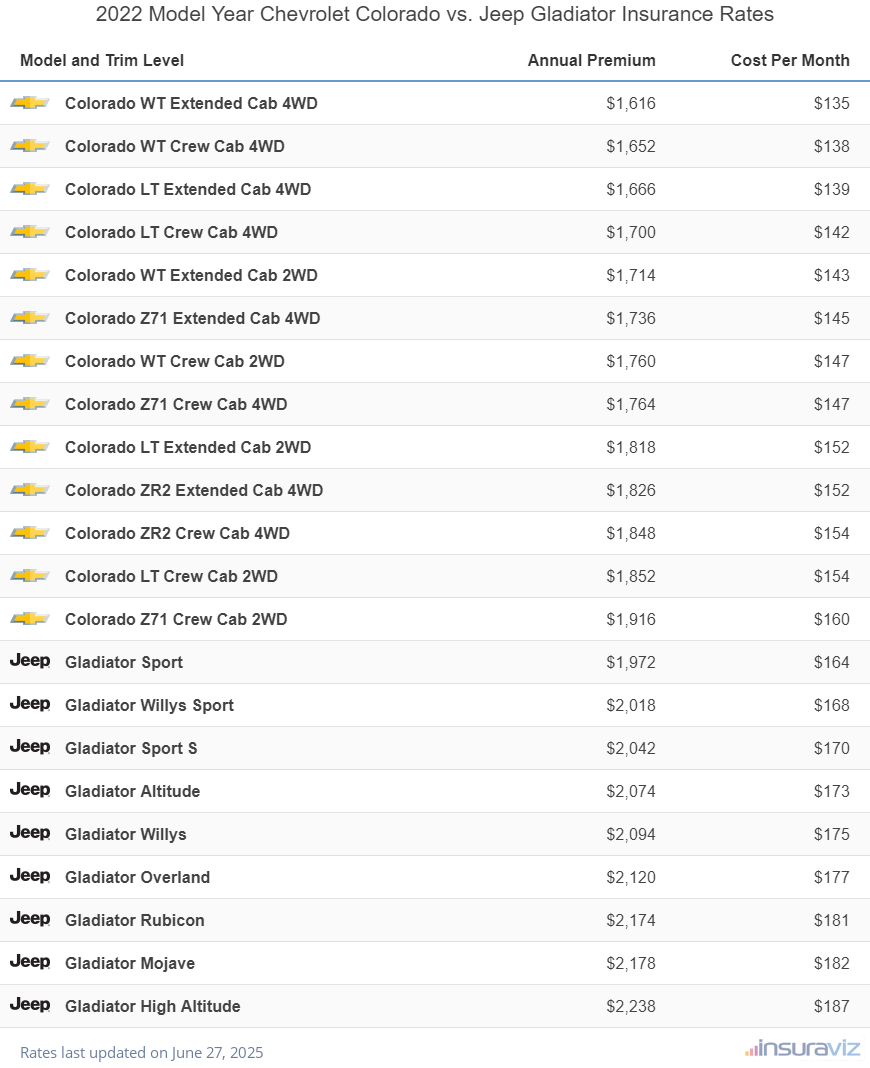Click Chevrolet logo beside Colorado WT Extended Cab 4WD

(x=30, y=103)
